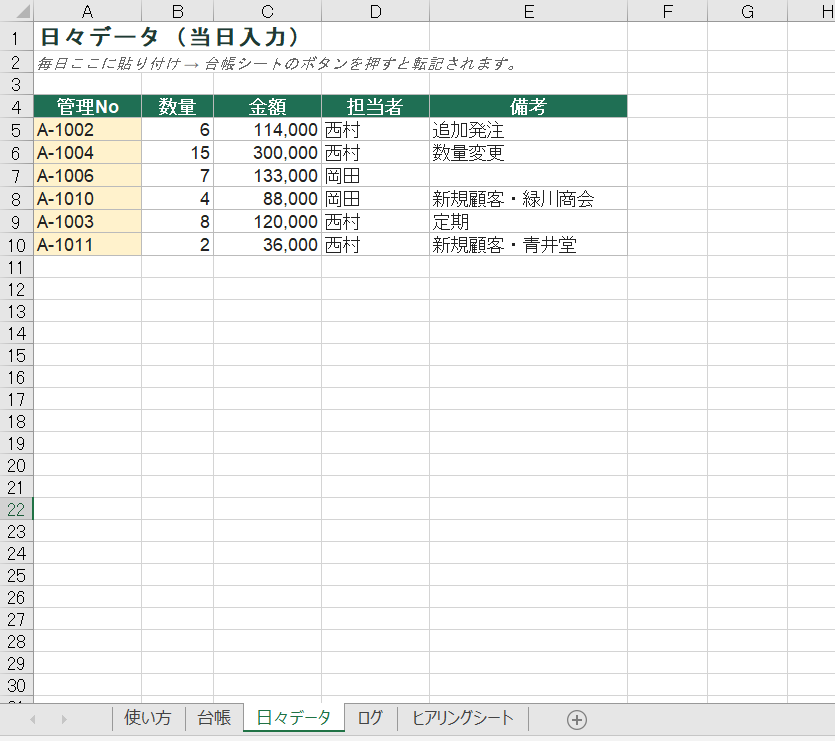Select column A header
Viewport: 835px width, 741px height.
pos(87,11)
